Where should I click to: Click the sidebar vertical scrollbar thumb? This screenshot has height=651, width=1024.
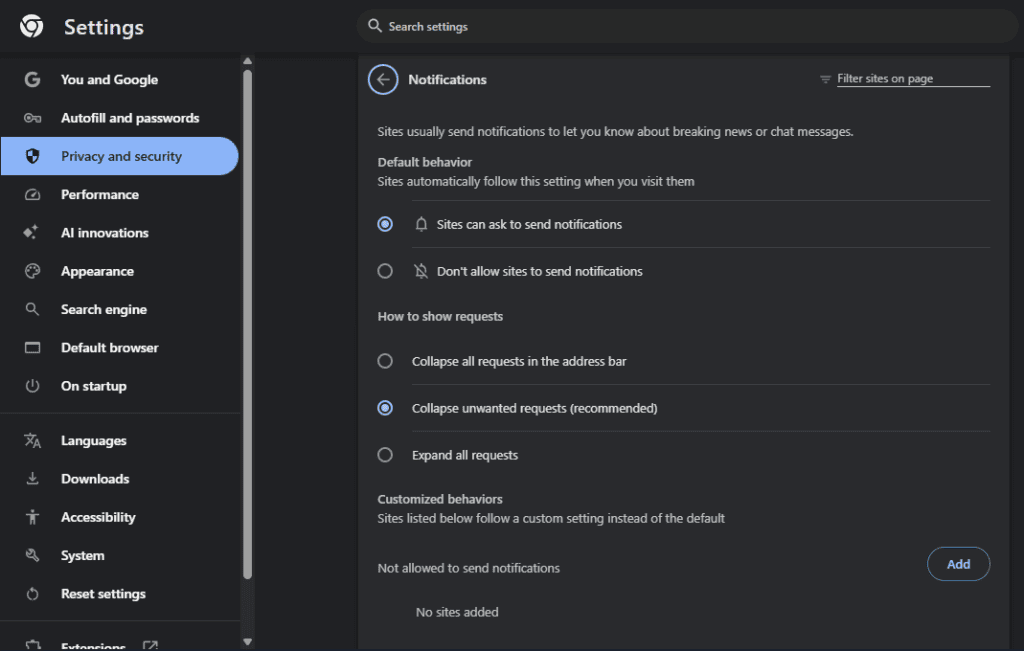click(x=248, y=325)
